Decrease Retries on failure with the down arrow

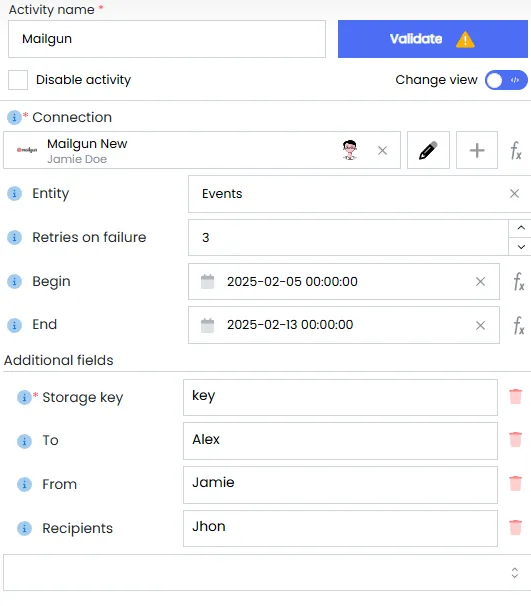click(x=521, y=247)
